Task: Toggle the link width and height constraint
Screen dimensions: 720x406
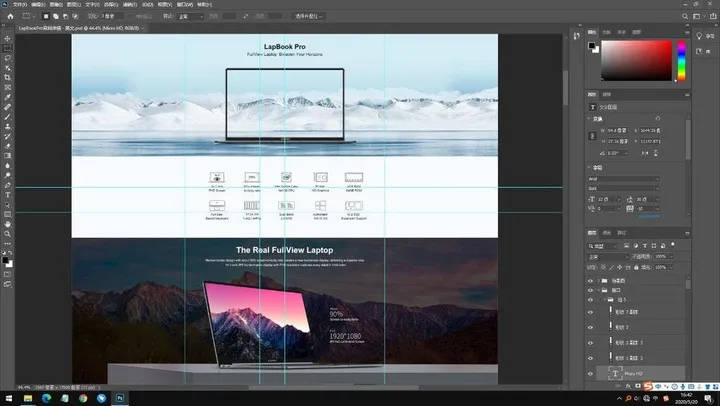Action: 591,136
